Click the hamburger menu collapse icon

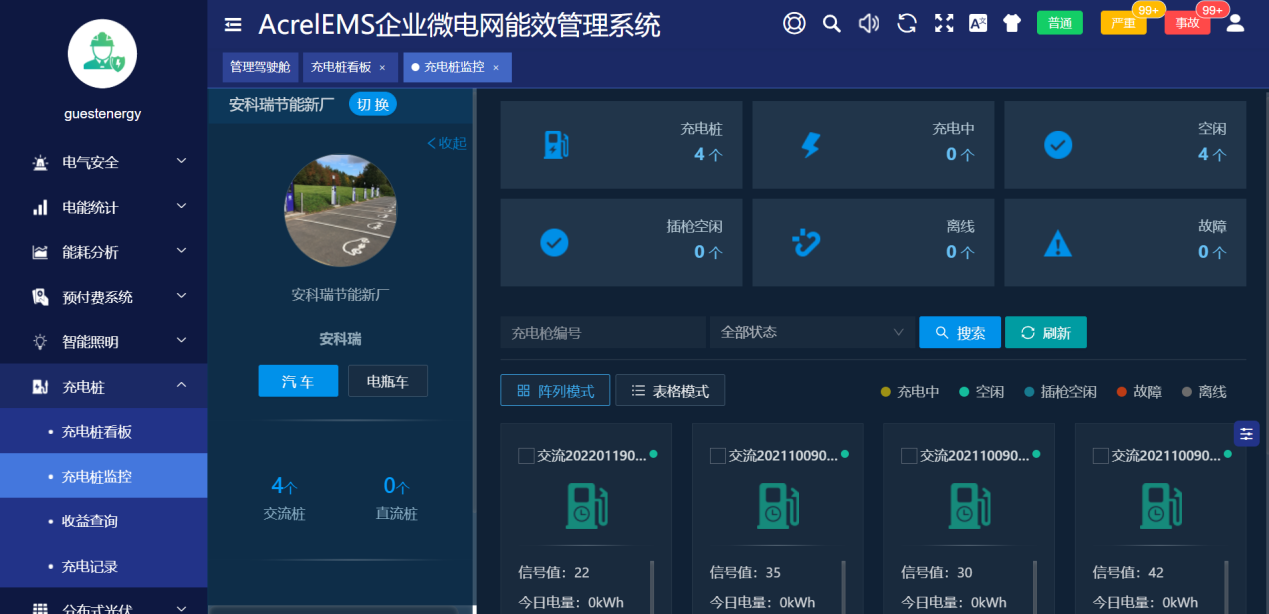(233, 24)
